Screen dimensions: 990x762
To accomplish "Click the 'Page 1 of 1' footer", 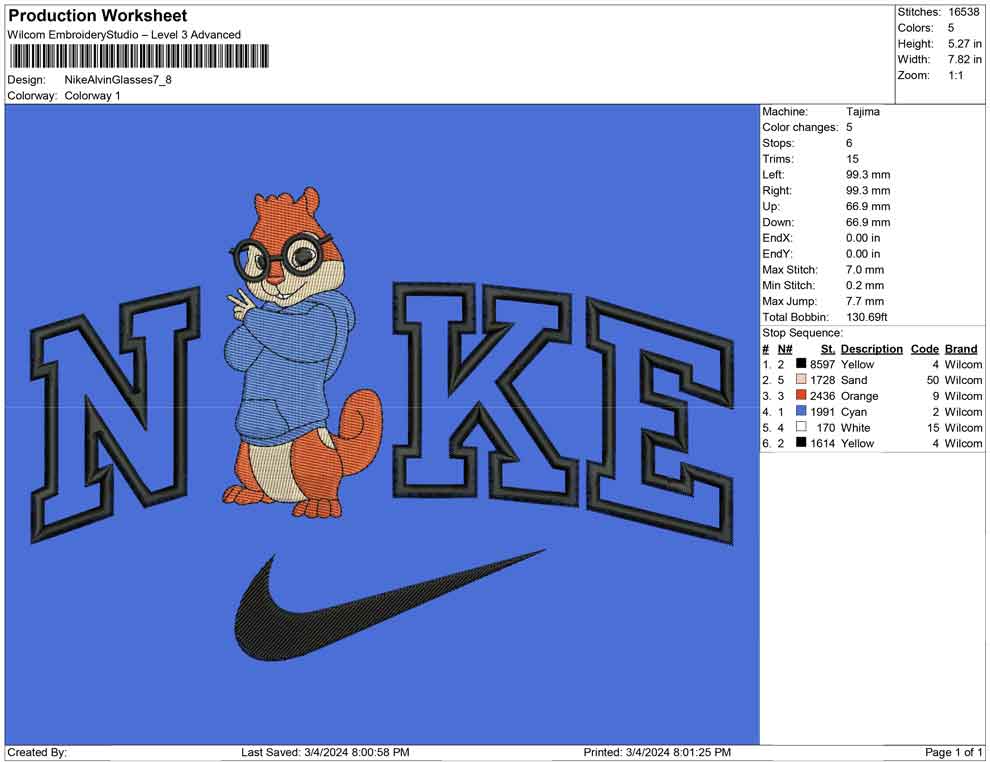I will pos(953,752).
